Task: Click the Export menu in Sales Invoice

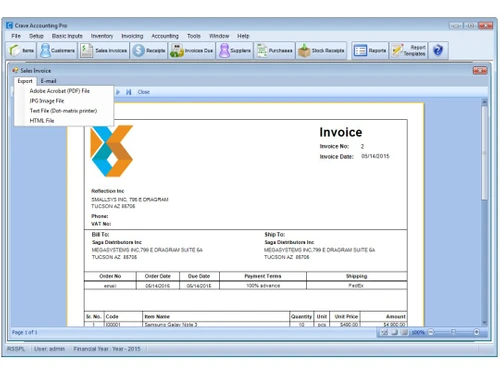Action: tap(25, 81)
